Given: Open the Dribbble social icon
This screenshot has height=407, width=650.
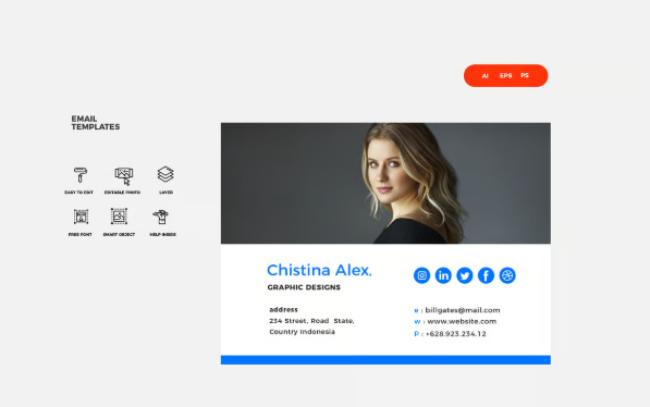Looking at the screenshot, I should [x=507, y=276].
